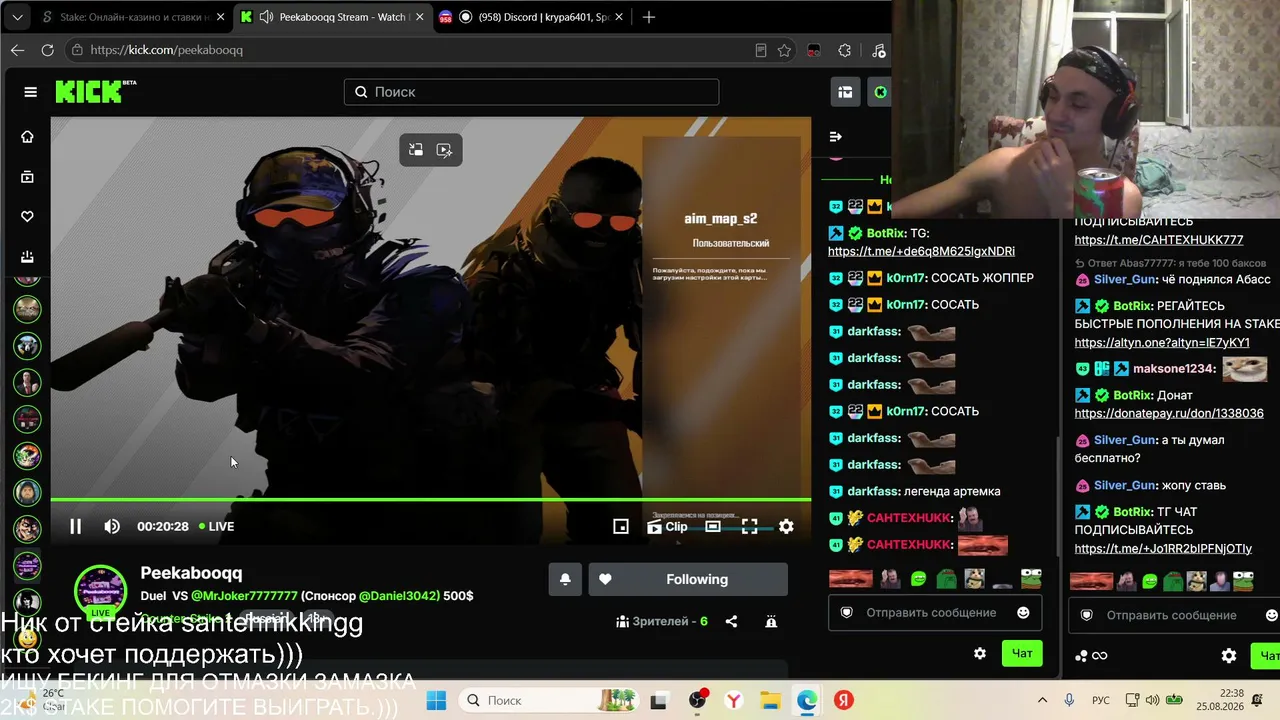Toggle theater mode in player
The width and height of the screenshot is (1280, 720).
[713, 526]
